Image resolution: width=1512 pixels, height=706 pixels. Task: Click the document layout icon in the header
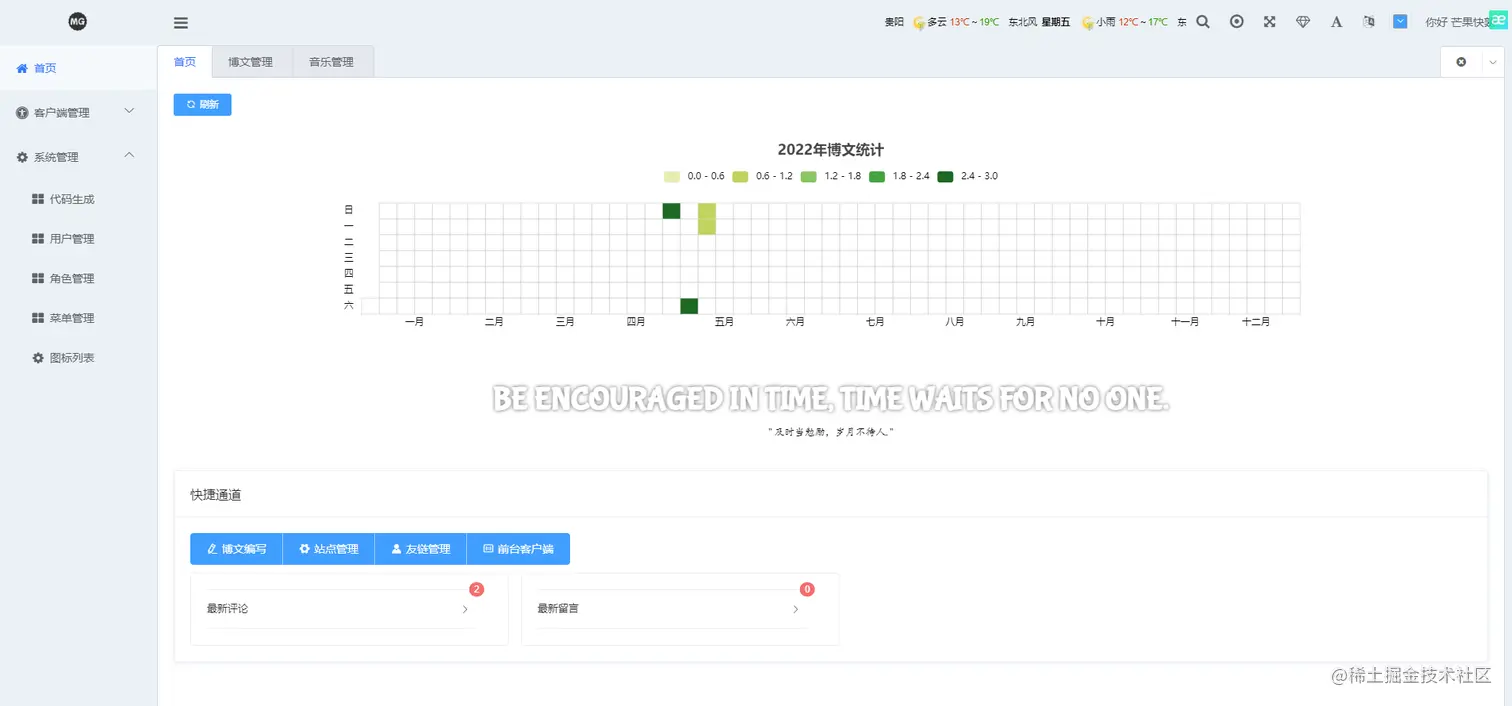click(1368, 20)
